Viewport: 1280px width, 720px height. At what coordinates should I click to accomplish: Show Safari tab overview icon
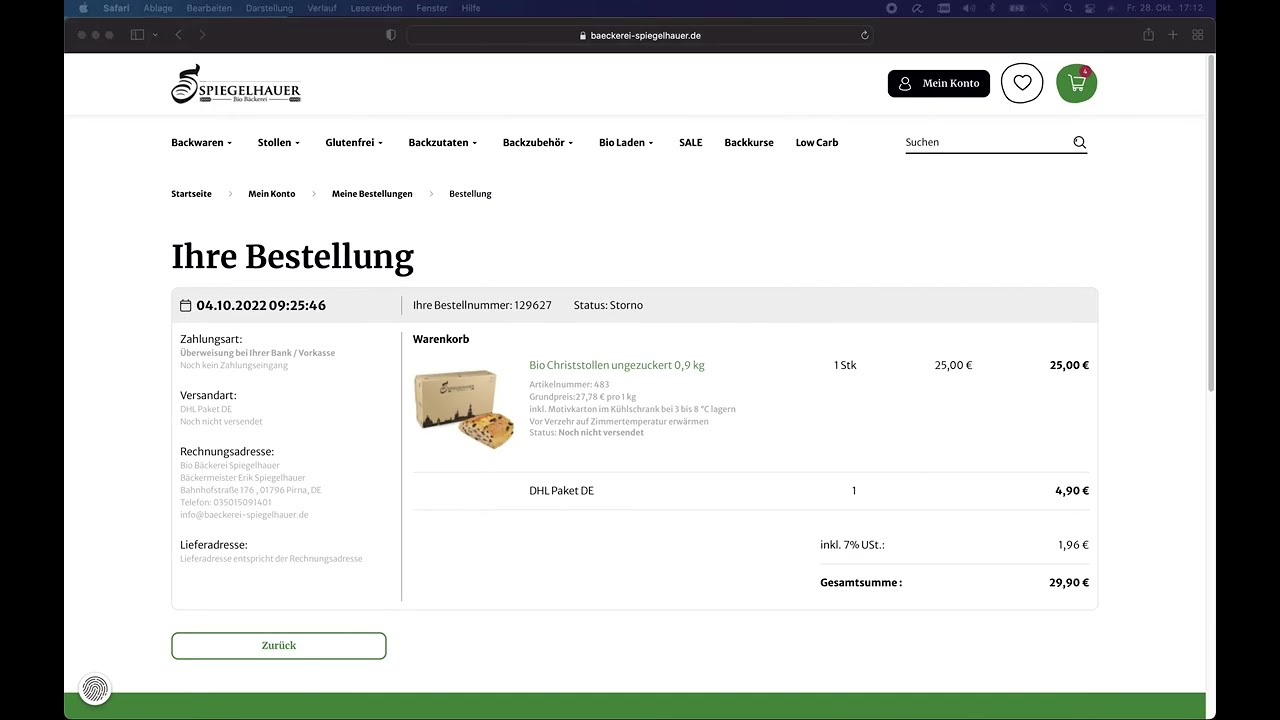(1198, 35)
